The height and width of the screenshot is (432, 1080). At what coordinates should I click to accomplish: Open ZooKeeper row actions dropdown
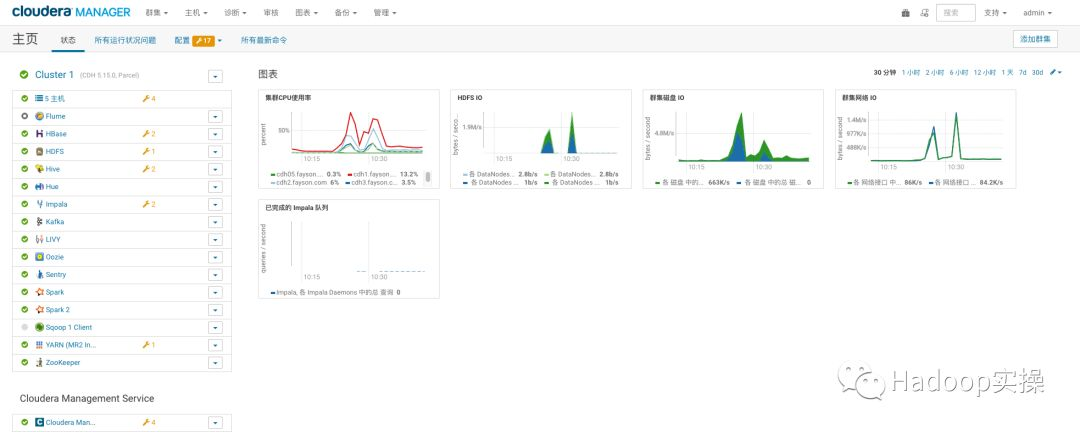(216, 362)
